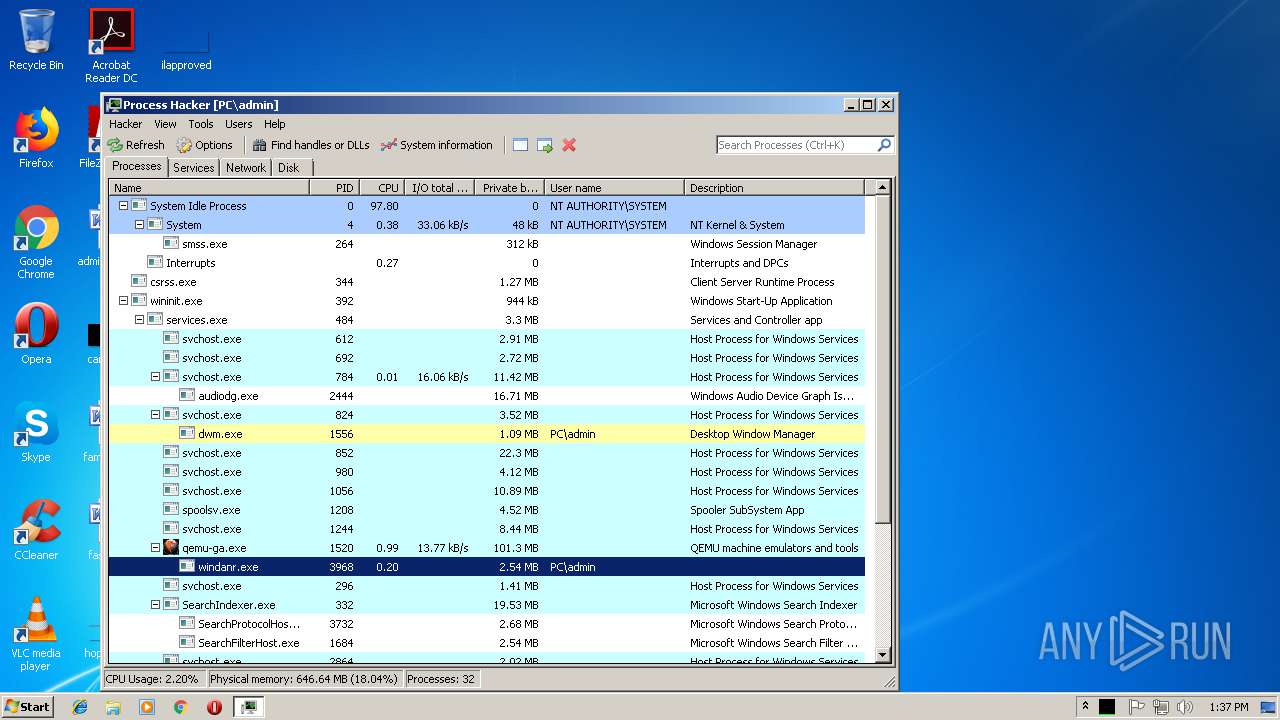Sort by the Description column header
The height and width of the screenshot is (720, 1280).
coord(774,188)
